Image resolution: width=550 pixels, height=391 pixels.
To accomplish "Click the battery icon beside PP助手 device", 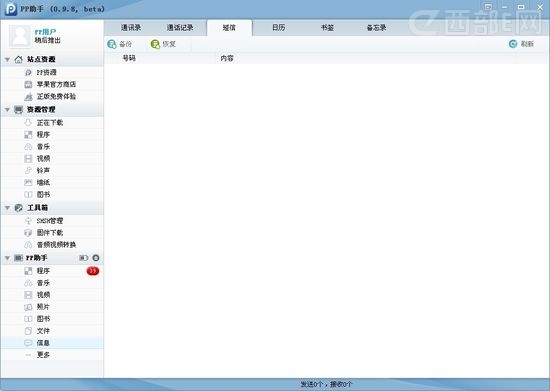I will tap(83, 258).
